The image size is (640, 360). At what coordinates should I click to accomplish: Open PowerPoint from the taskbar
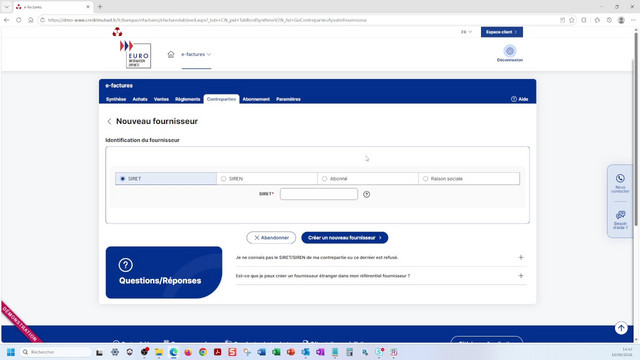point(291,352)
